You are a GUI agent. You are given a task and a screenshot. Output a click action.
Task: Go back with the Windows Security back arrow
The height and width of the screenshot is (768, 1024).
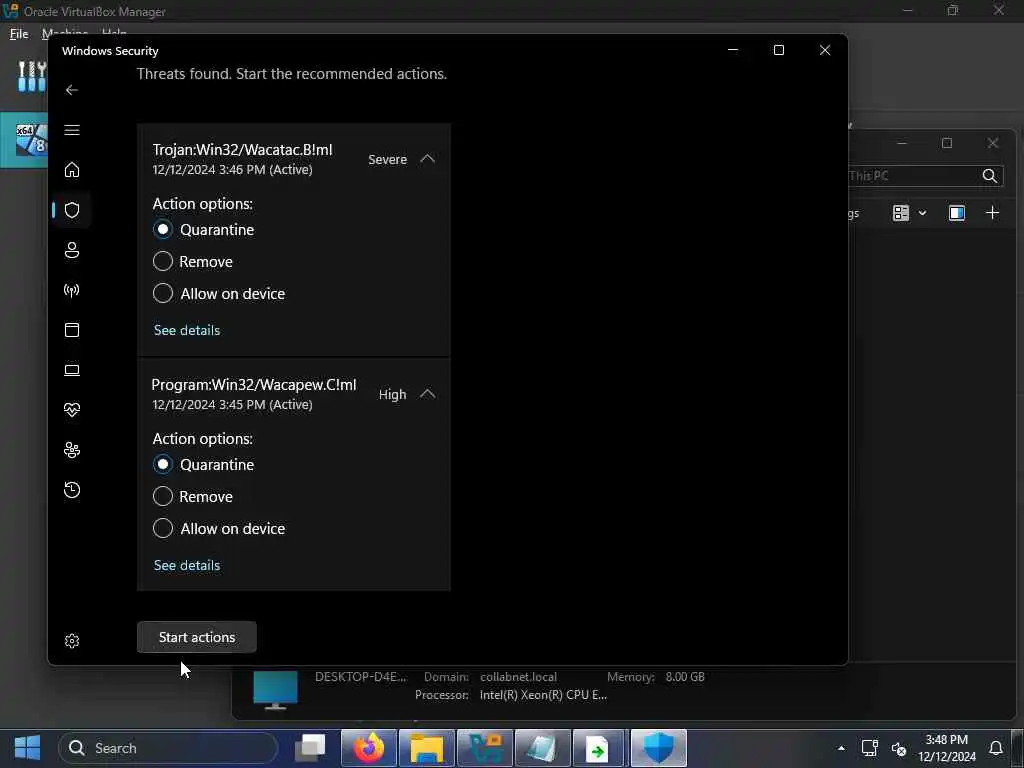[x=72, y=90]
